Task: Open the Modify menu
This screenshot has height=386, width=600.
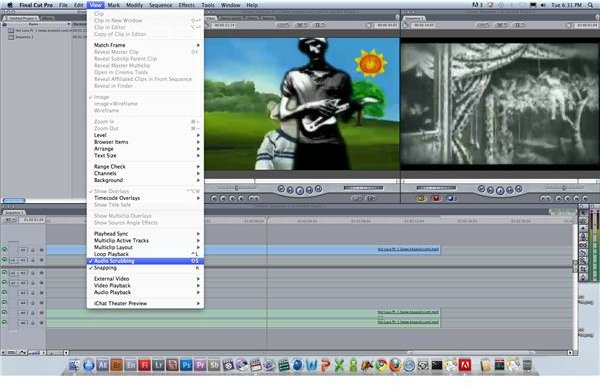Action: (x=134, y=5)
